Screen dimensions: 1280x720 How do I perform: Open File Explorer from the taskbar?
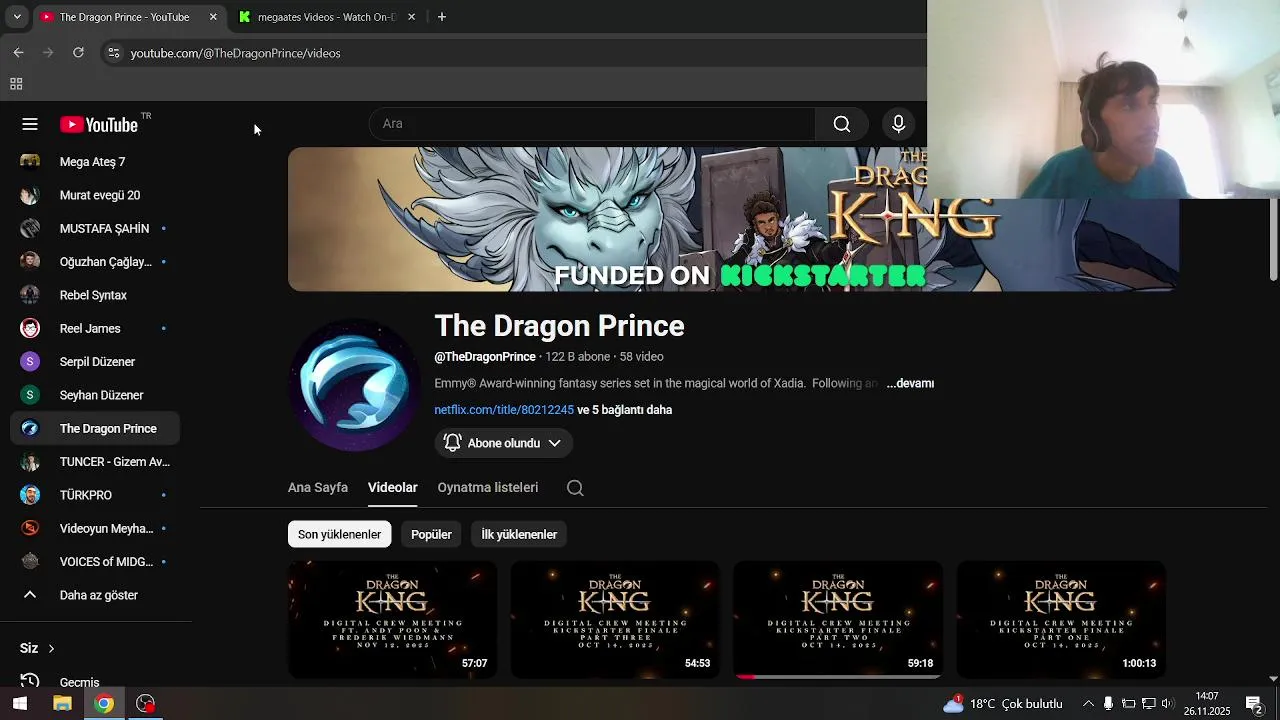click(62, 704)
